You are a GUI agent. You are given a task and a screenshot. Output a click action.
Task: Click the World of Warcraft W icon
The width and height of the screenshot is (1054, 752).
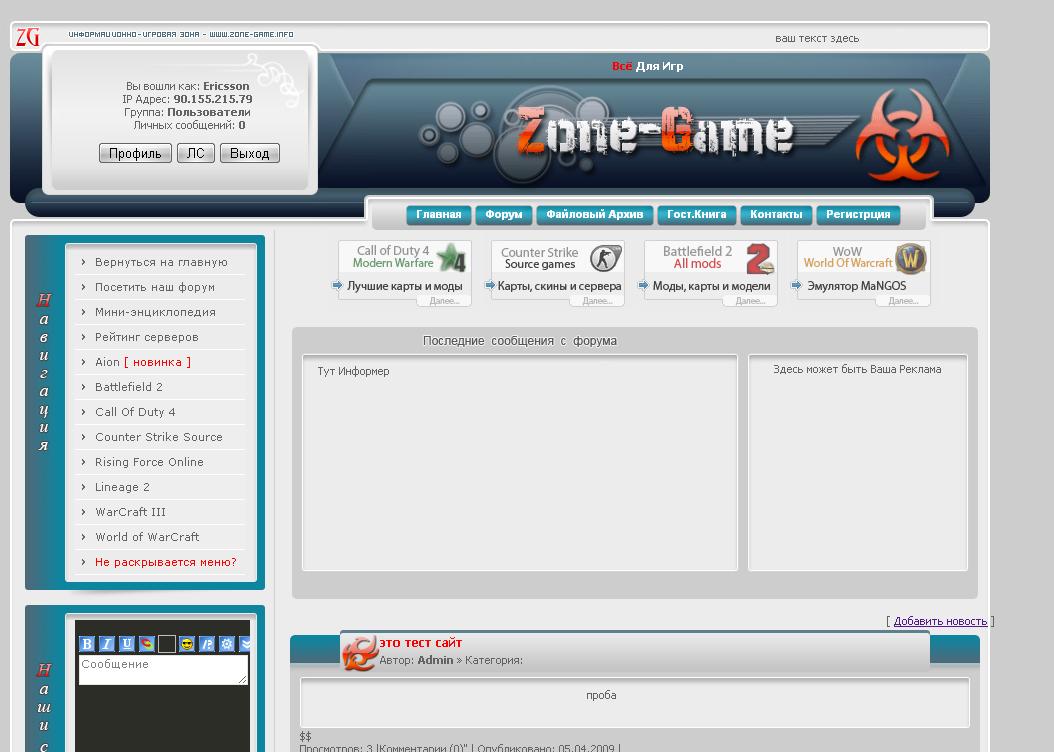coord(911,258)
